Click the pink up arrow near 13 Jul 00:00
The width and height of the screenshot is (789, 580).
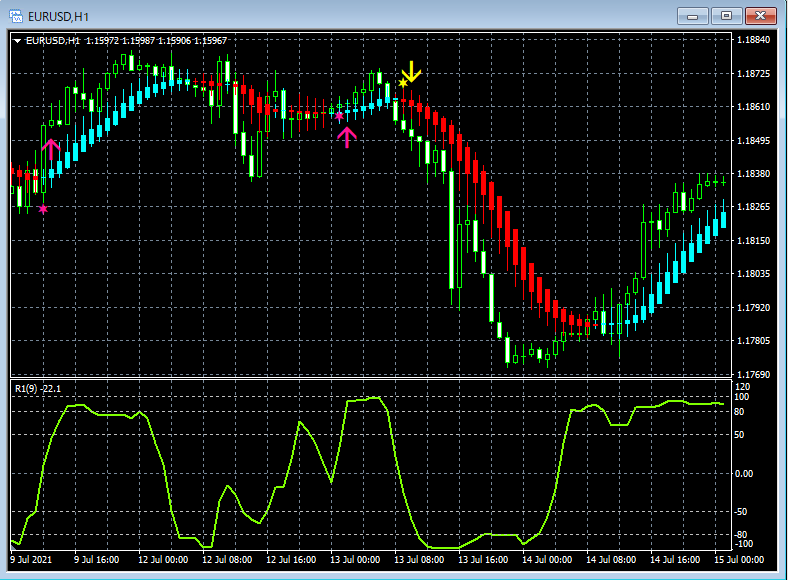pyautogui.click(x=347, y=137)
